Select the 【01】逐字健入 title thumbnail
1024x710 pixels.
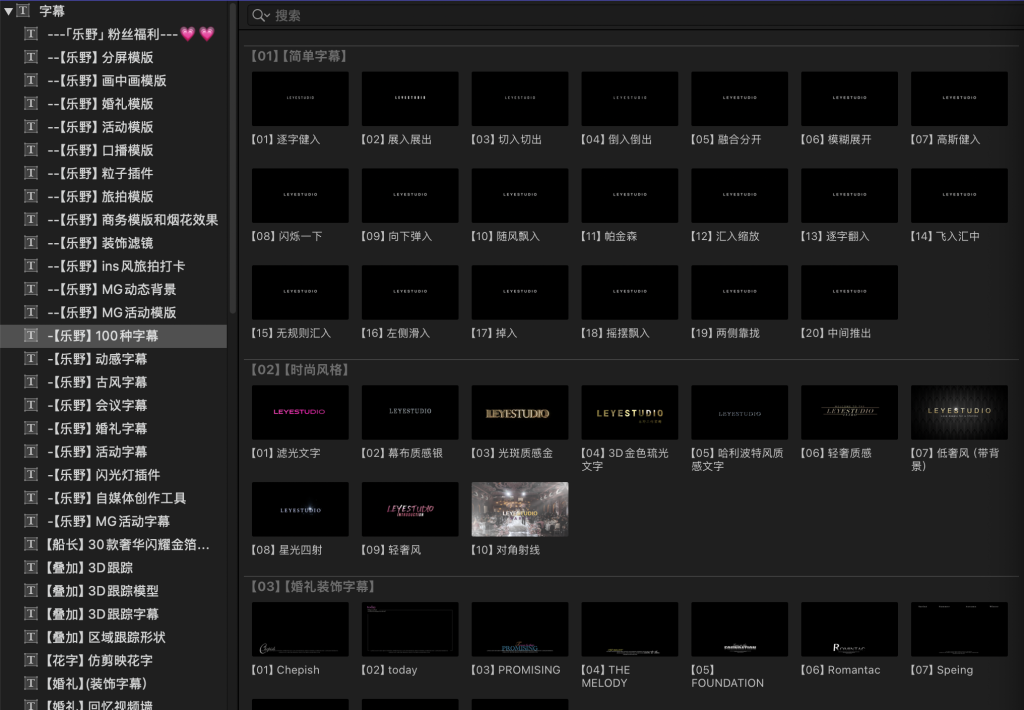(300, 99)
